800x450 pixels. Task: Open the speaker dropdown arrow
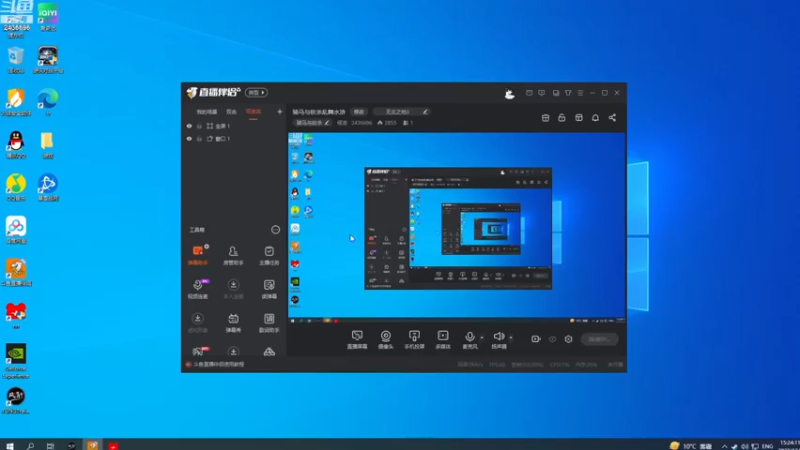click(511, 337)
